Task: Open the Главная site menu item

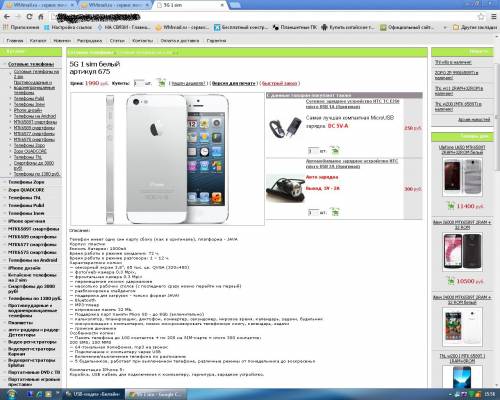Action: coord(15,41)
